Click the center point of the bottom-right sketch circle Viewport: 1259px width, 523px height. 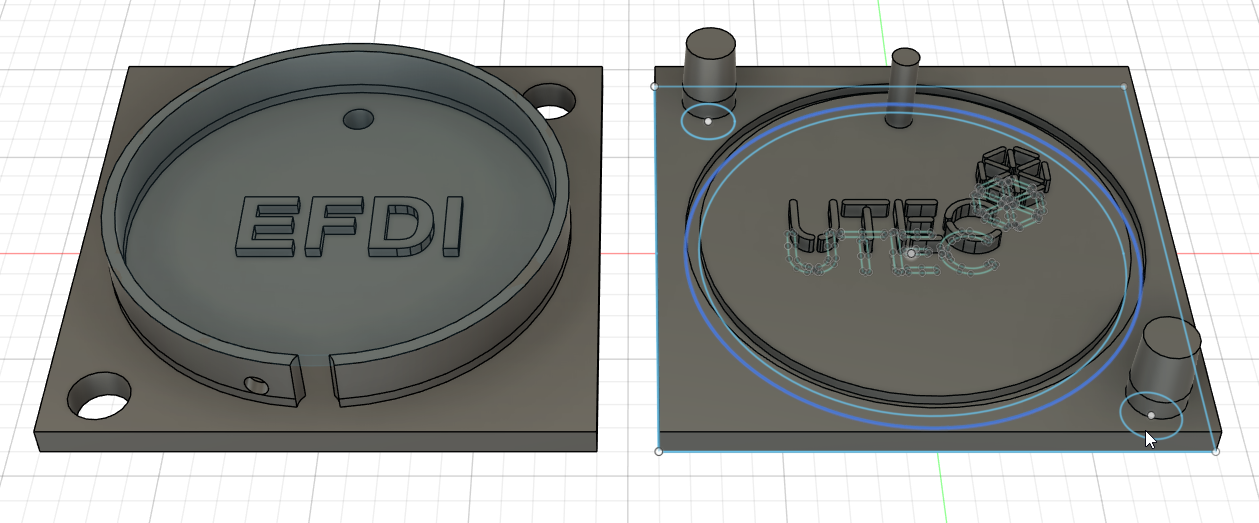pyautogui.click(x=1151, y=415)
